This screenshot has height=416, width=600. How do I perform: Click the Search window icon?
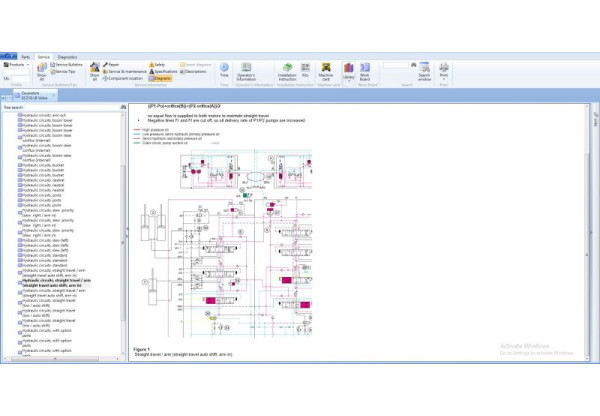[423, 69]
